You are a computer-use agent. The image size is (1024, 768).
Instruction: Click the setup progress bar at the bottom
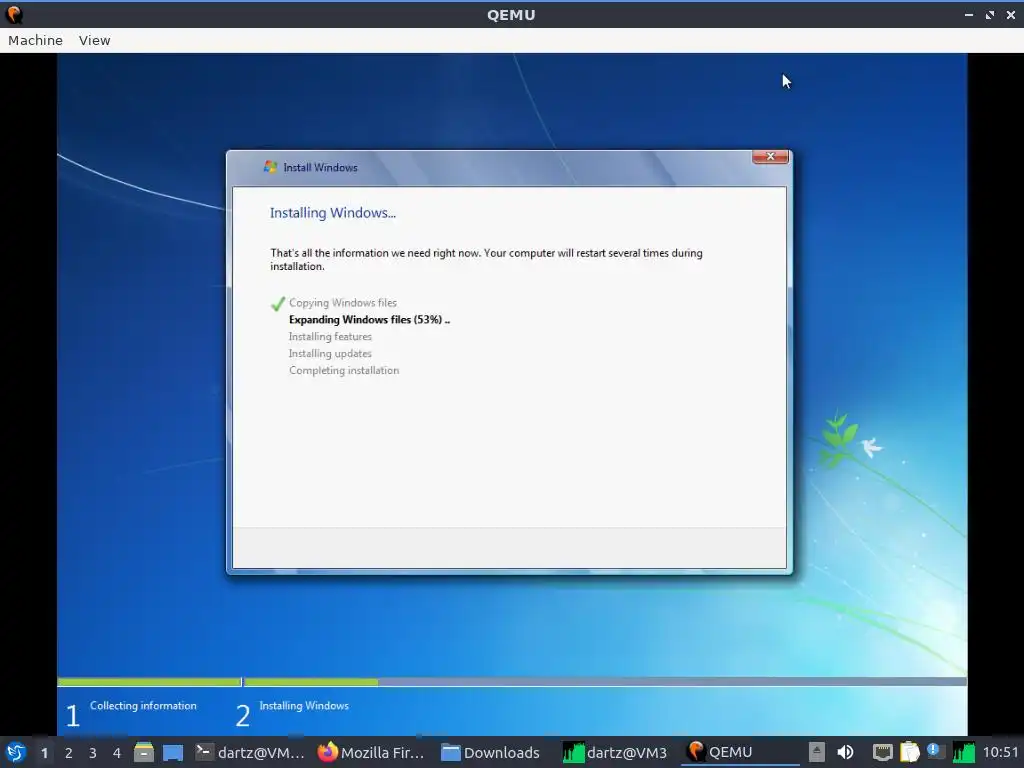point(512,682)
